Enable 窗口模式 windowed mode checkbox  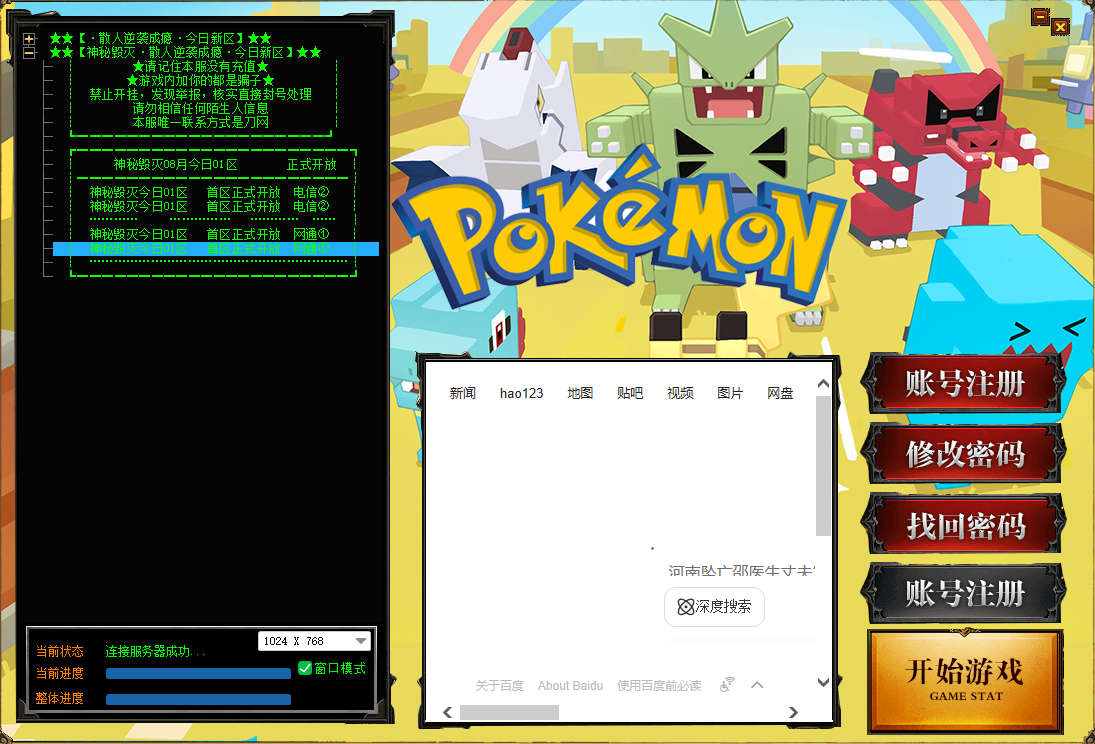pos(305,669)
